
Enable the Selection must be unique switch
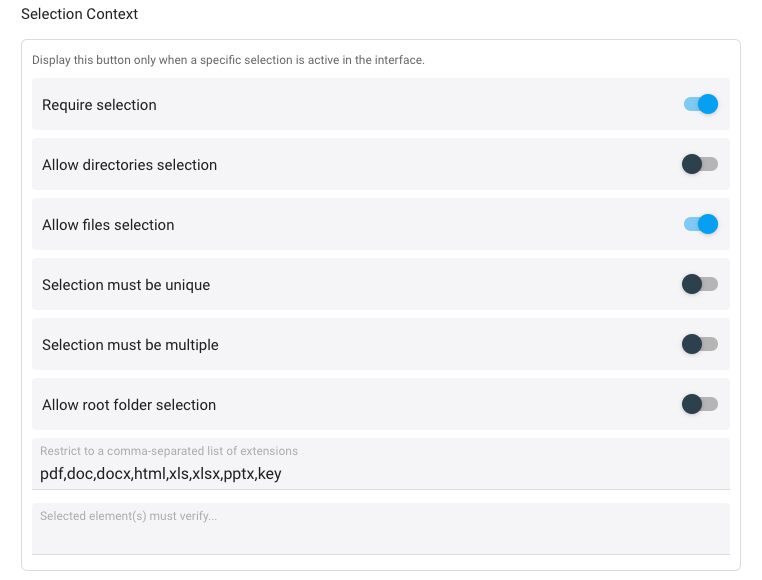coord(700,284)
